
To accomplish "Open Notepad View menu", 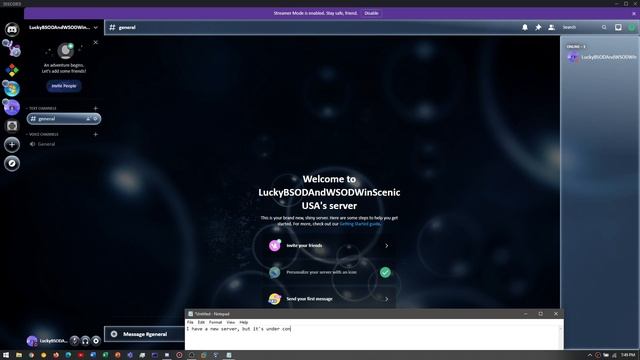I will (x=231, y=322).
